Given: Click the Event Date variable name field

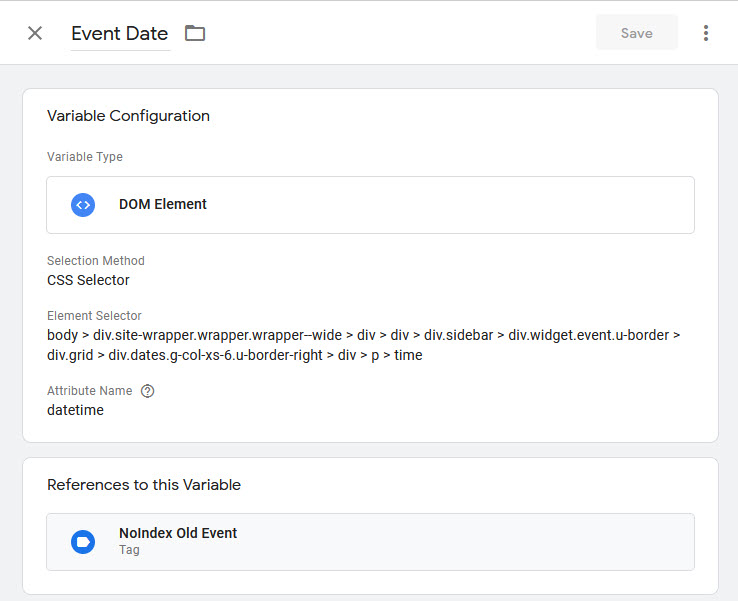Looking at the screenshot, I should pos(120,33).
